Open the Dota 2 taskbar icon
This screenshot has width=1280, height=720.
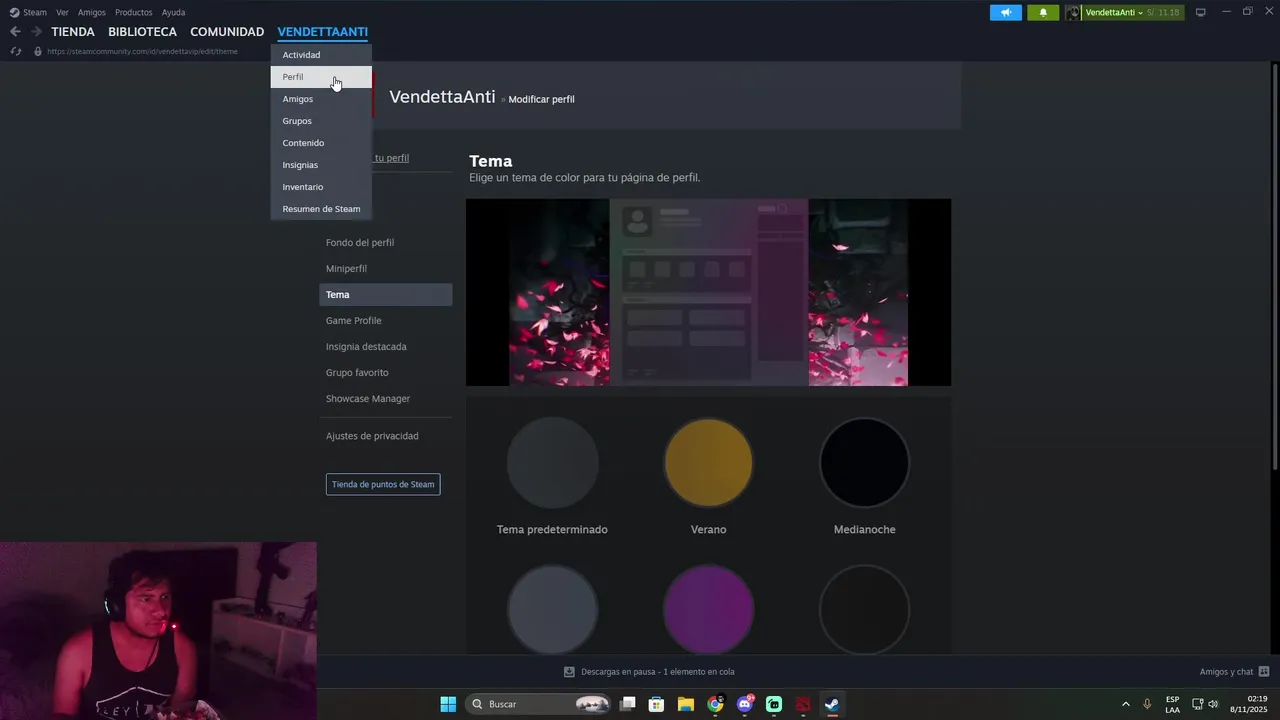click(803, 704)
